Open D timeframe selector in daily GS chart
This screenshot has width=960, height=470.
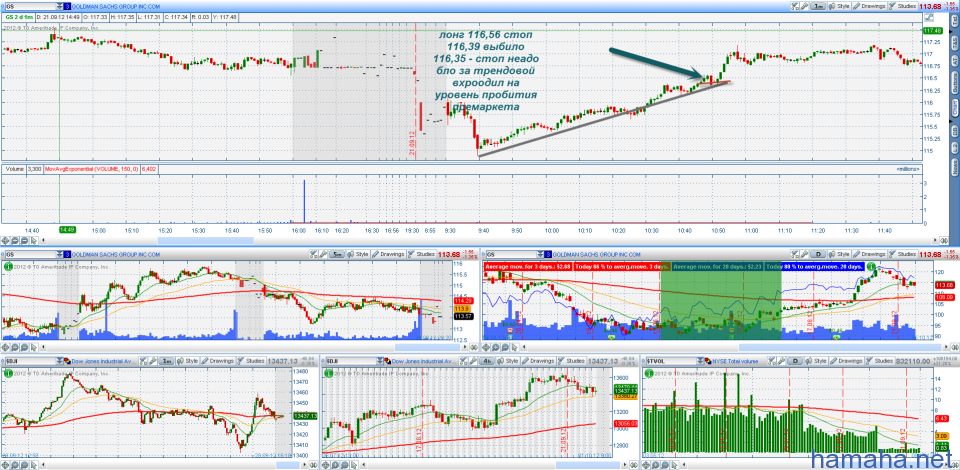click(x=819, y=253)
